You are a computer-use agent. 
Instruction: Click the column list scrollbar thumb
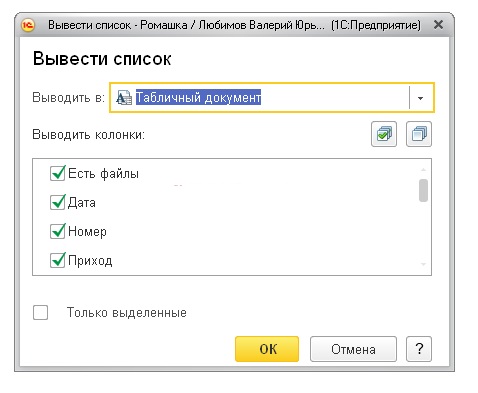pos(423,190)
